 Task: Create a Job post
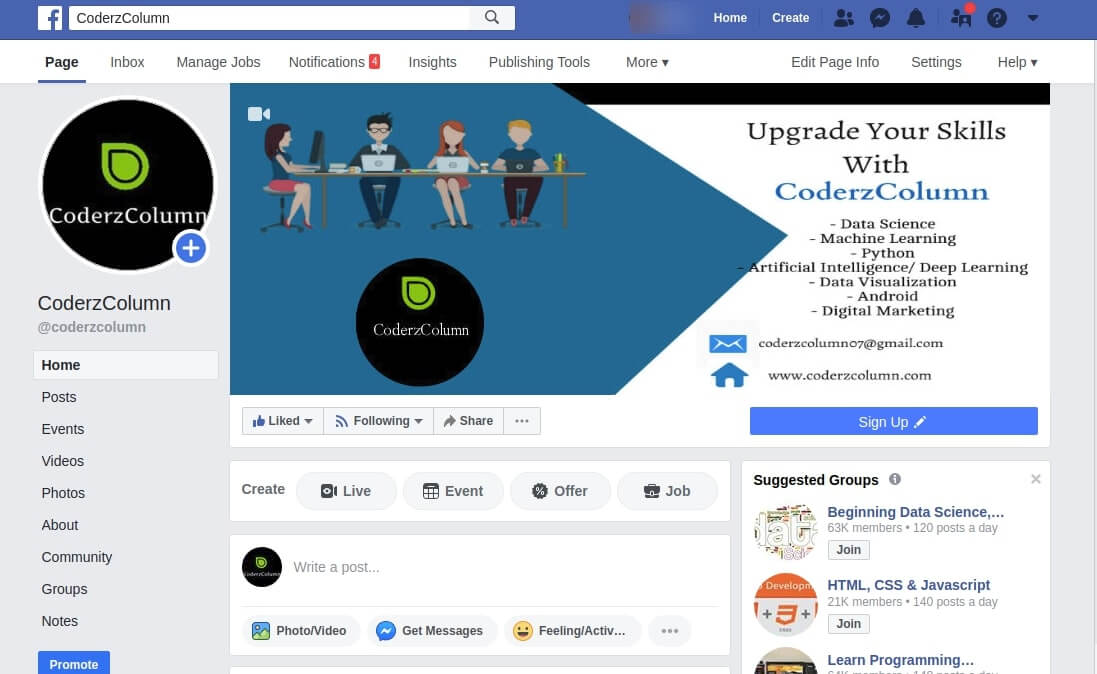coord(667,491)
